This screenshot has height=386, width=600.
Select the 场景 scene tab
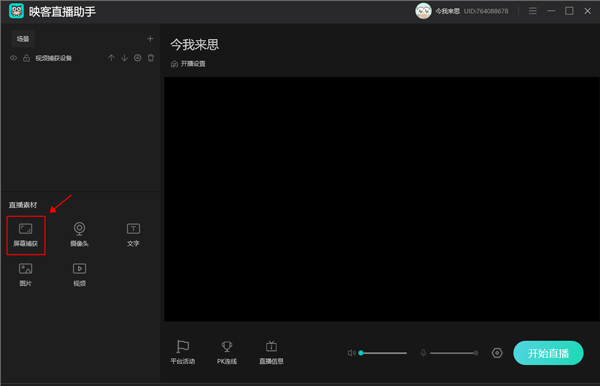point(23,39)
